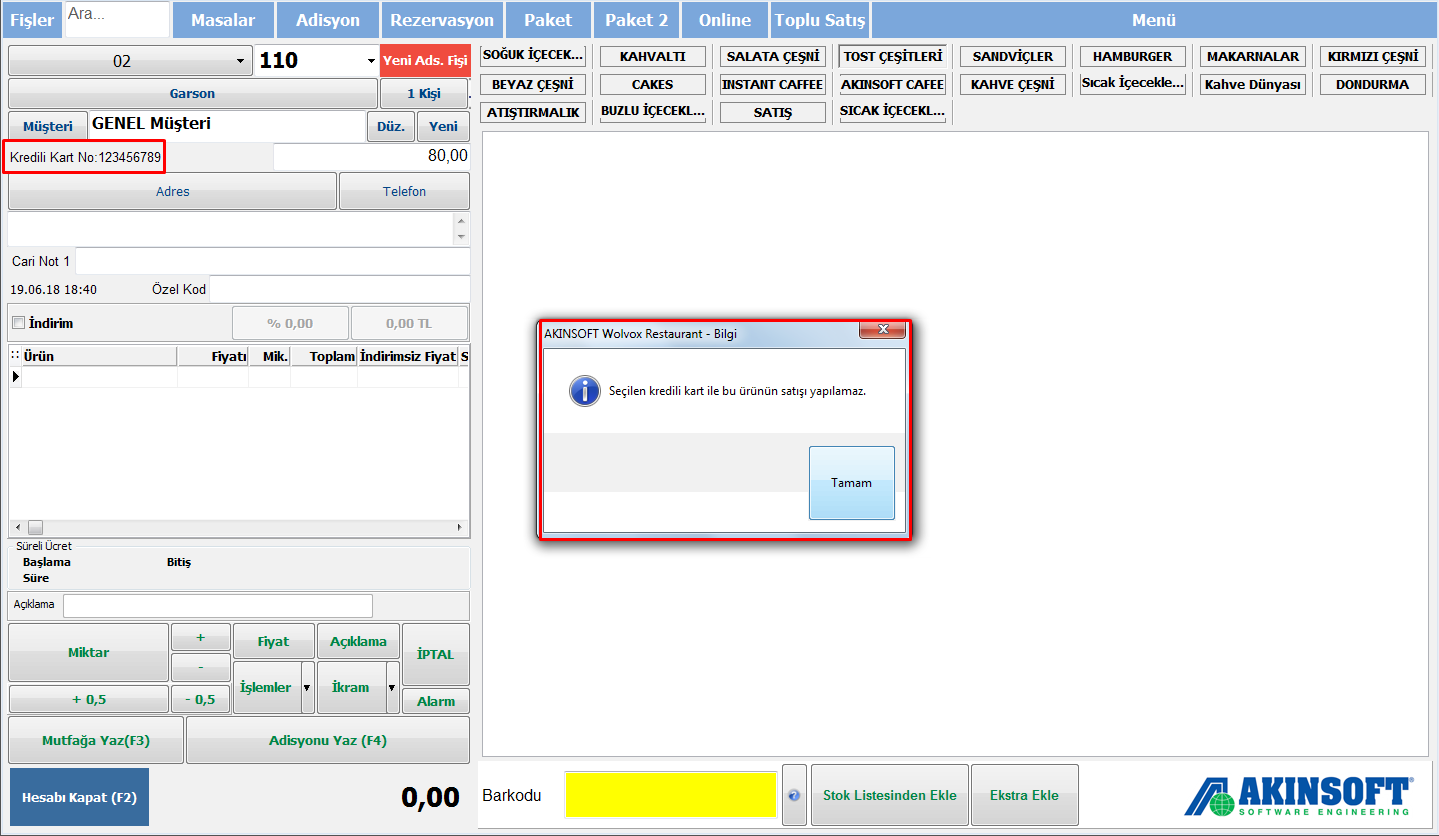Click the yellow Barkodu input field
Image resolution: width=1439 pixels, height=836 pixels.
click(670, 795)
